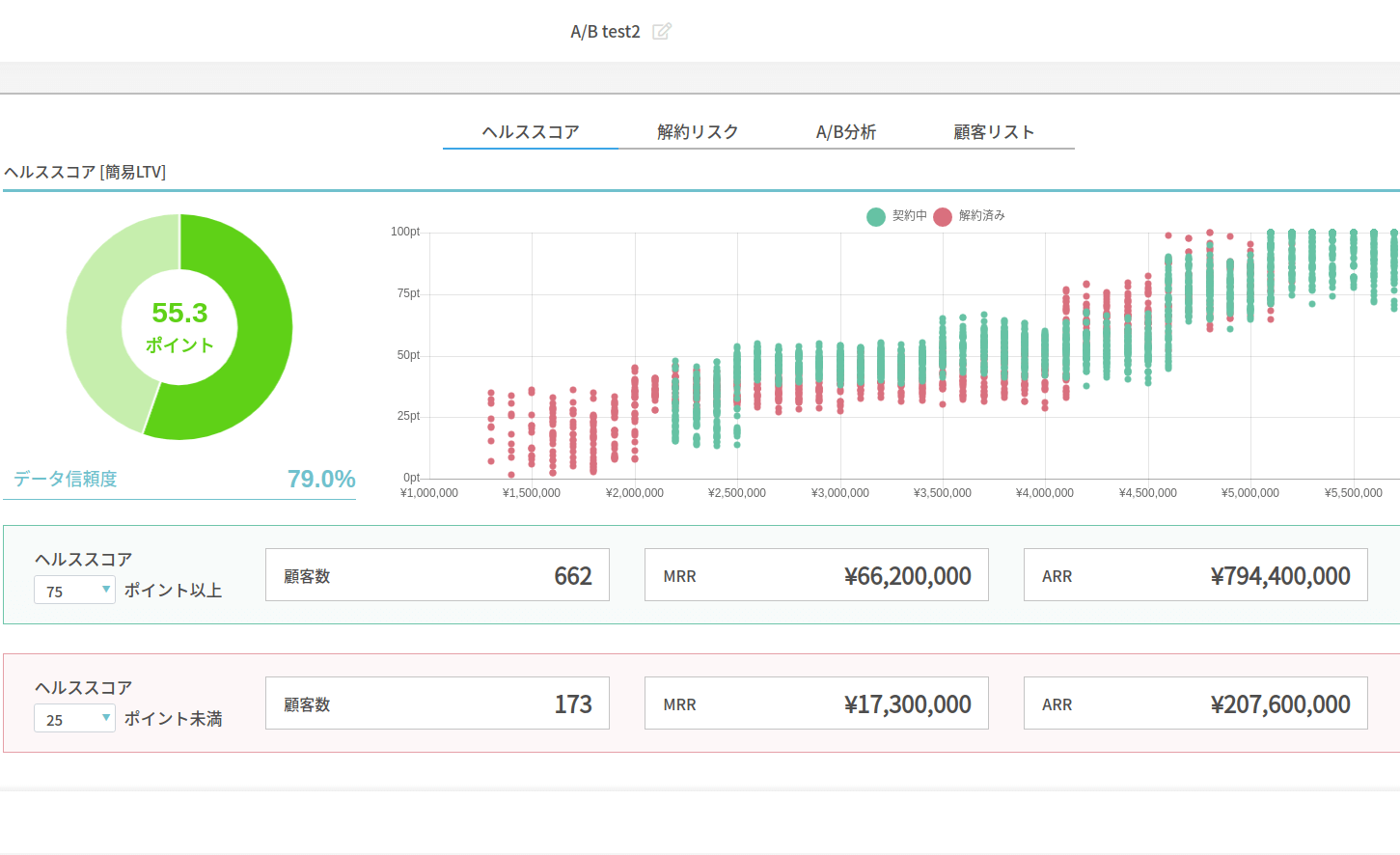This screenshot has width=1400, height=855.
Task: Click the A/B test2 title text
Action: (605, 32)
